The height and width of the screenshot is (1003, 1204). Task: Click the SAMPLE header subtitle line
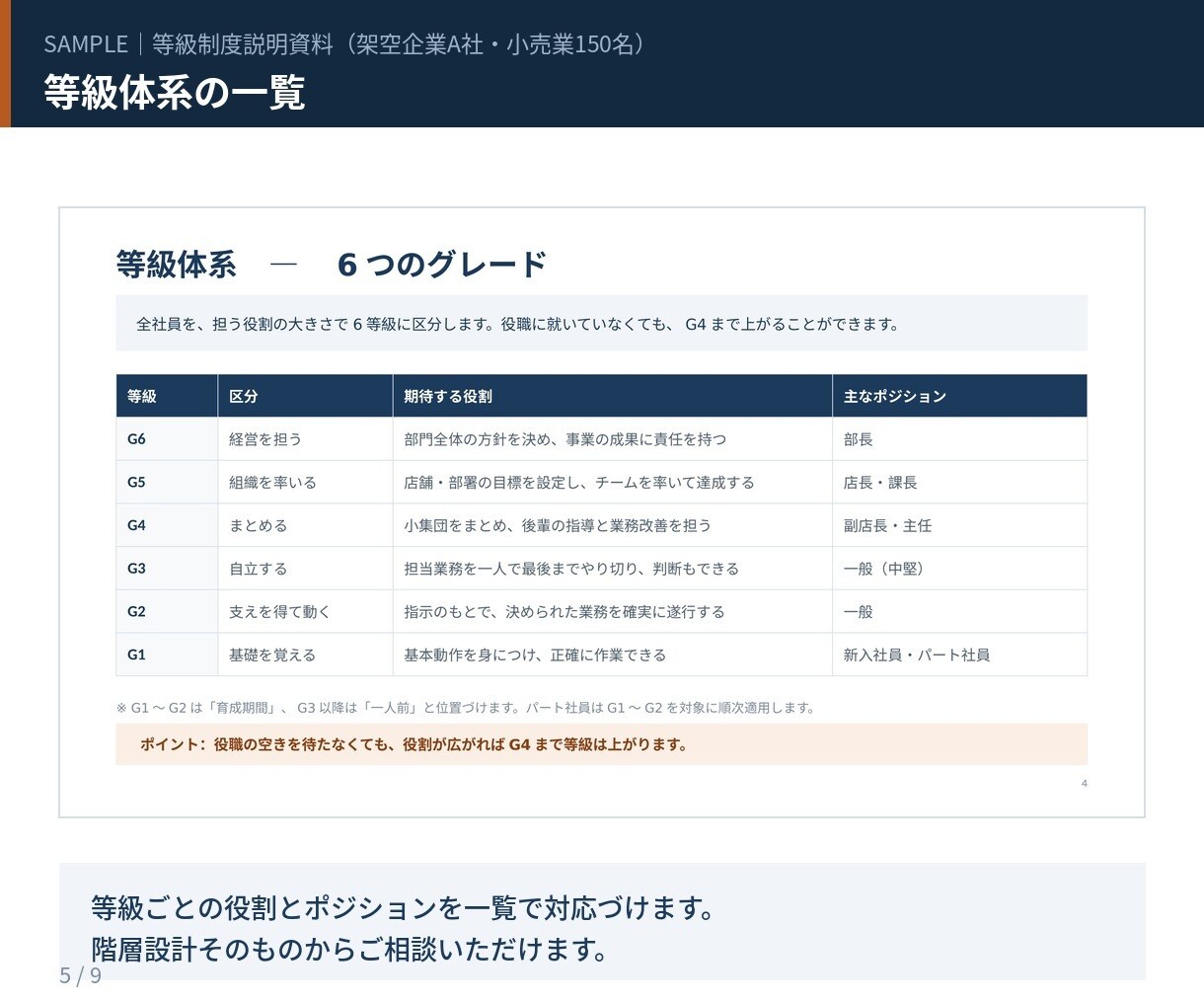[x=345, y=43]
